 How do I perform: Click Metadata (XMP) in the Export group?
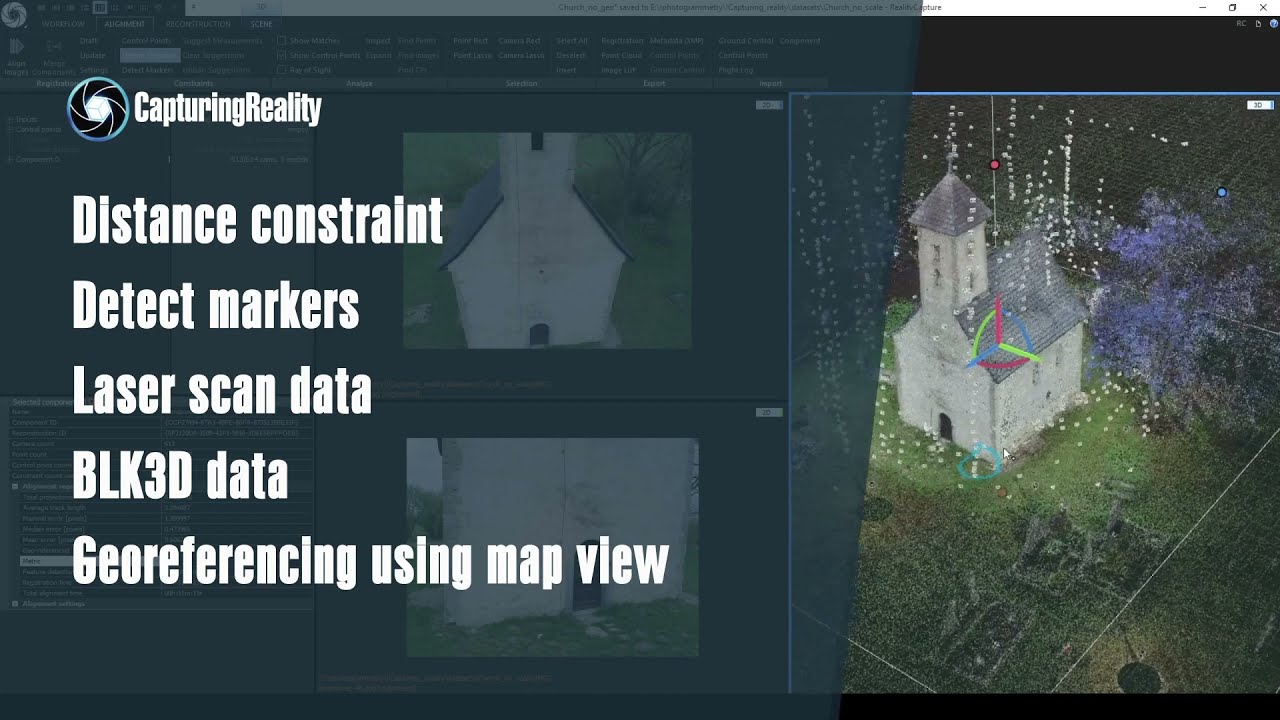click(677, 41)
